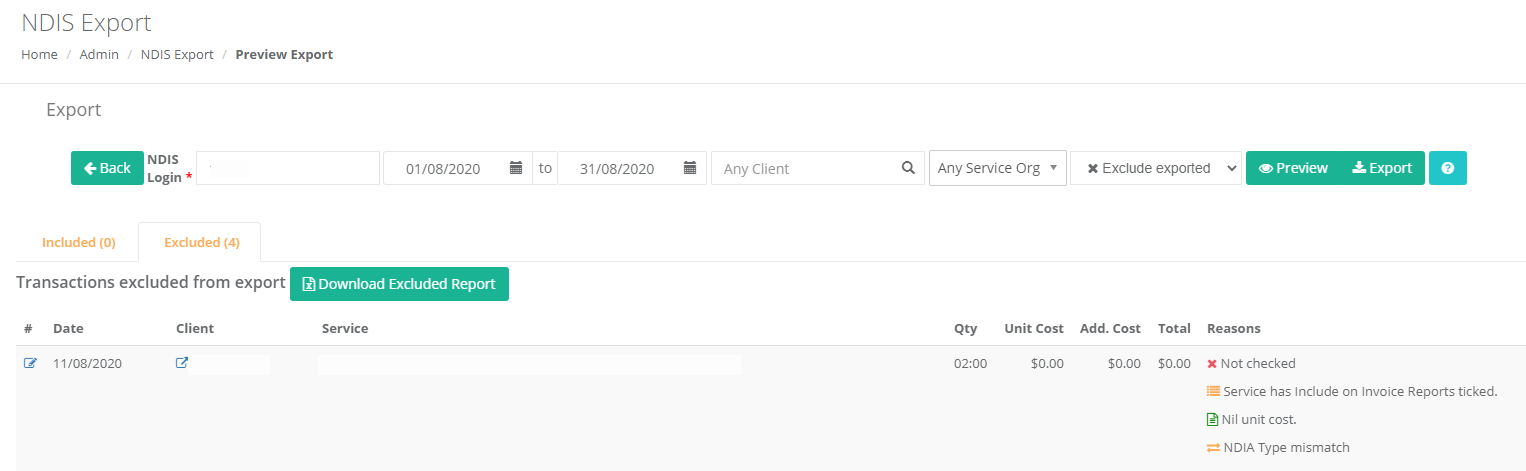Click the Nil unit cost document icon

click(x=1213, y=419)
